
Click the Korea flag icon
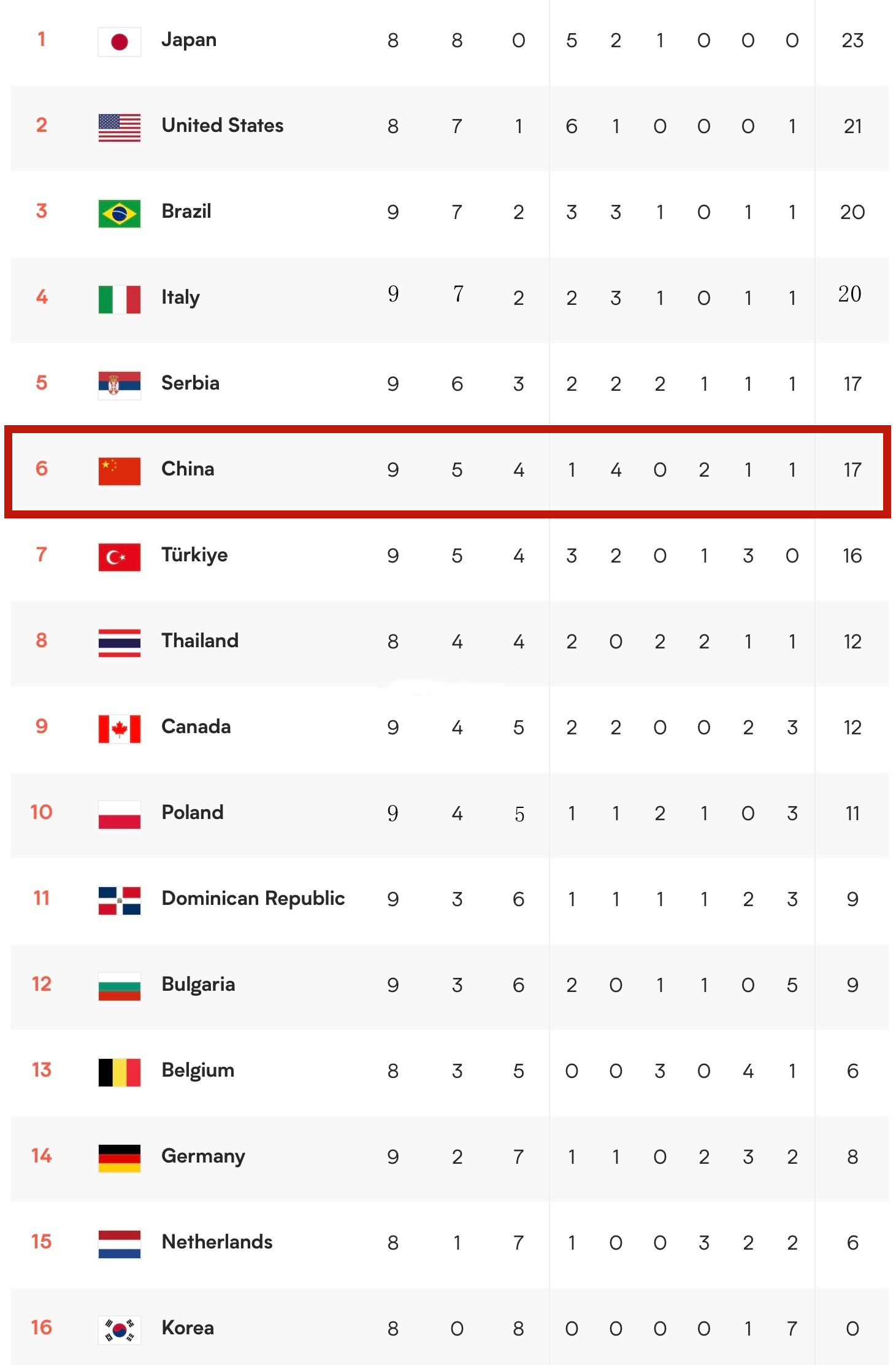click(x=120, y=1330)
